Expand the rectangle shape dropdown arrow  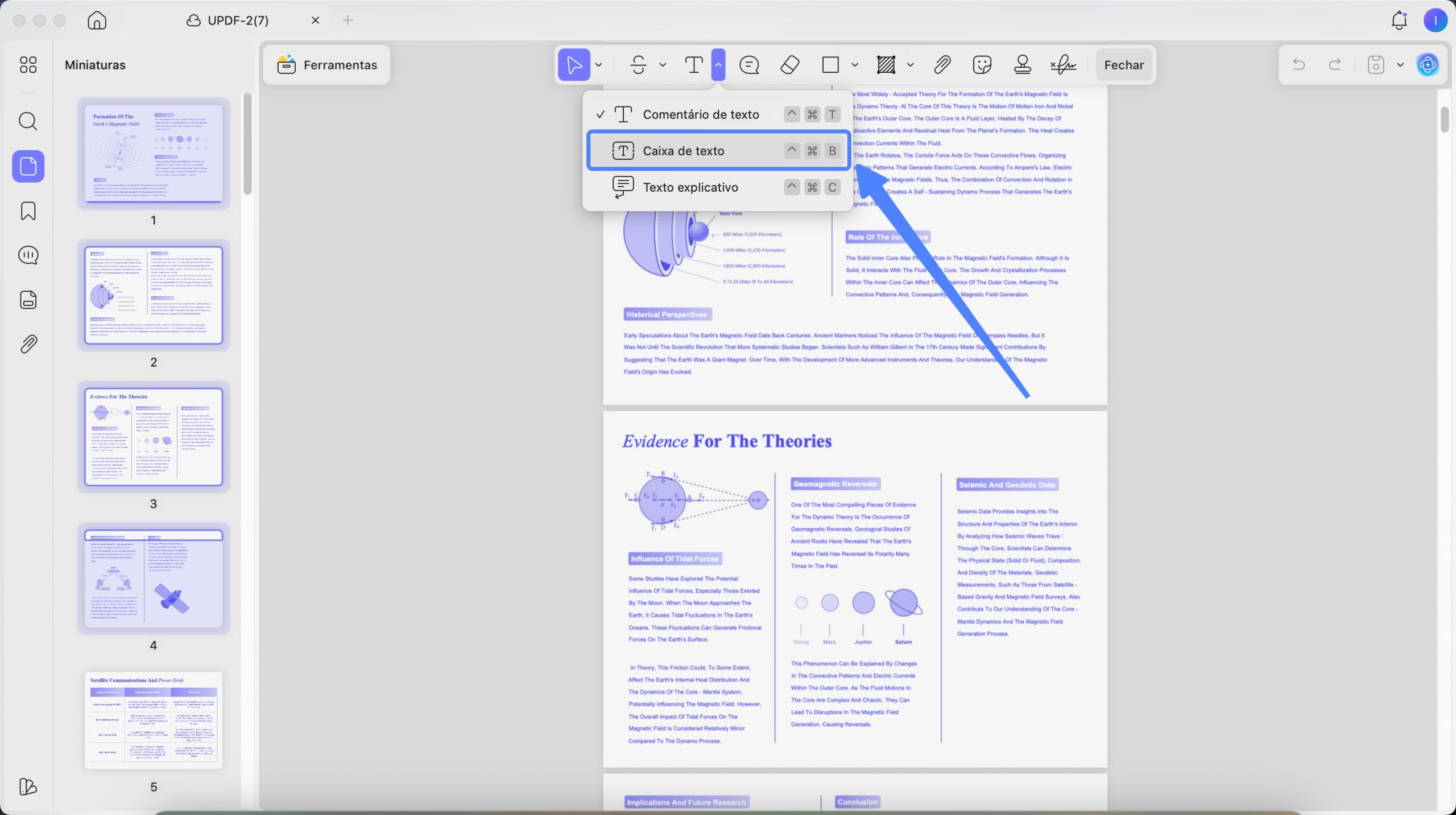coord(854,65)
